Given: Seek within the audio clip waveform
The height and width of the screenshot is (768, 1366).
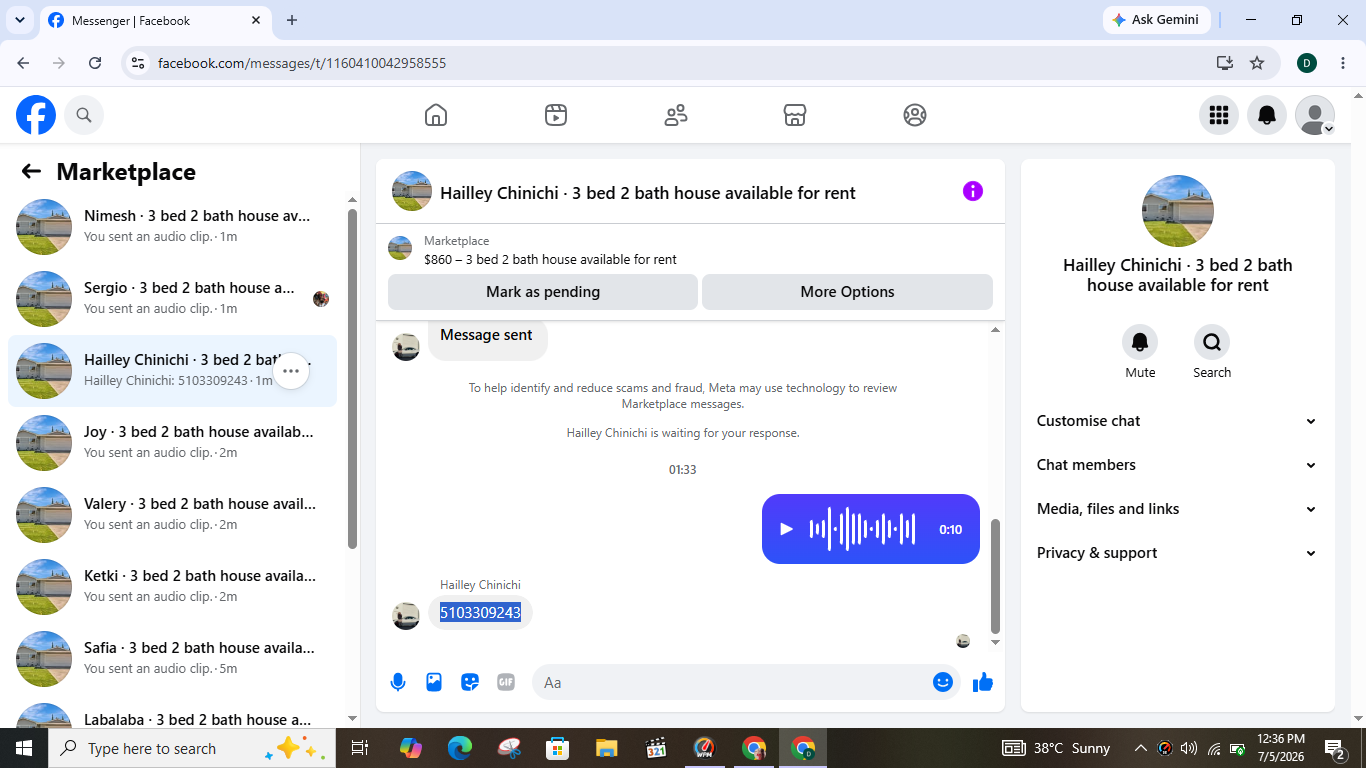Looking at the screenshot, I should (863, 529).
